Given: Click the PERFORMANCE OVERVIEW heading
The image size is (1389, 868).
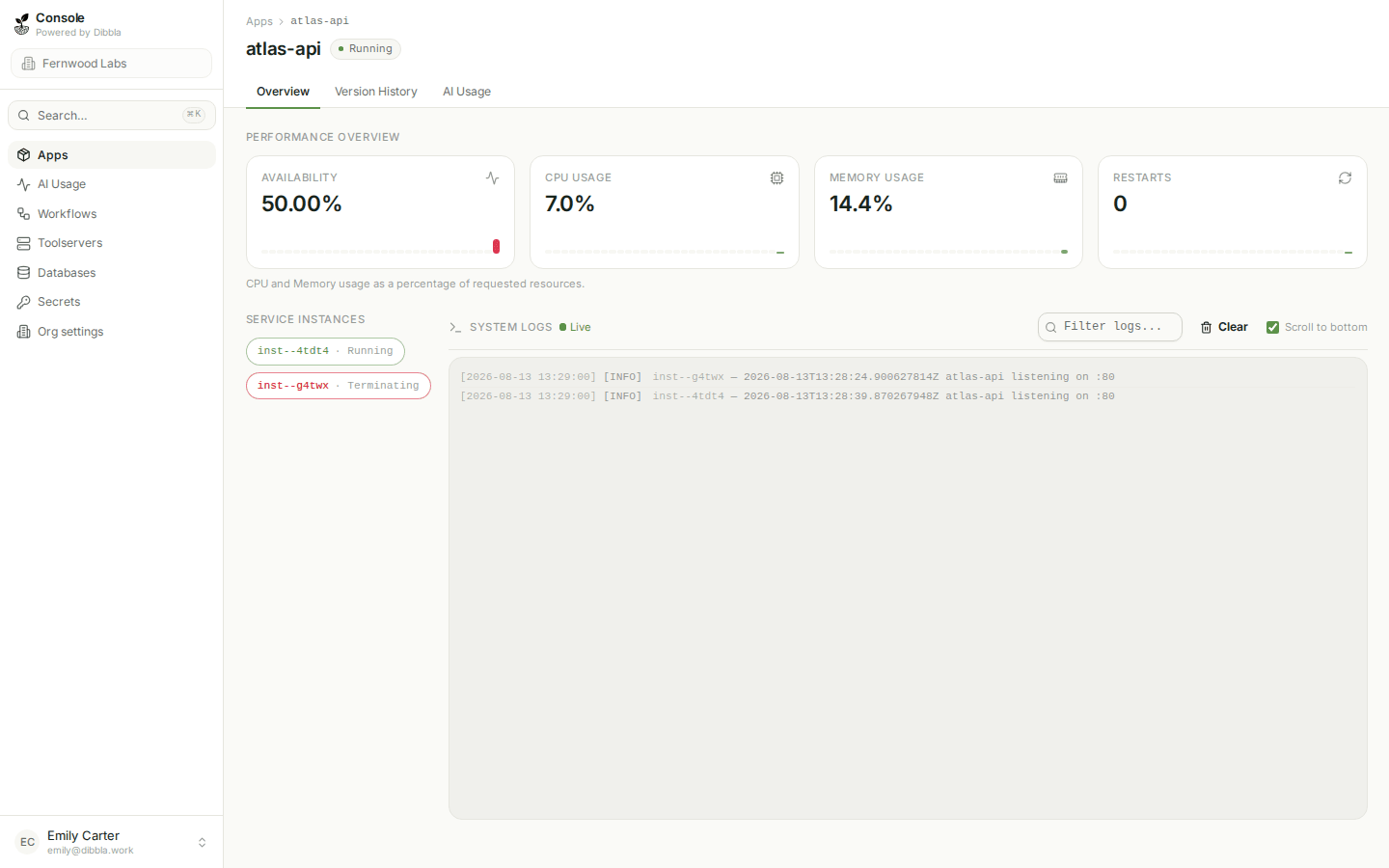Looking at the screenshot, I should tap(323, 137).
